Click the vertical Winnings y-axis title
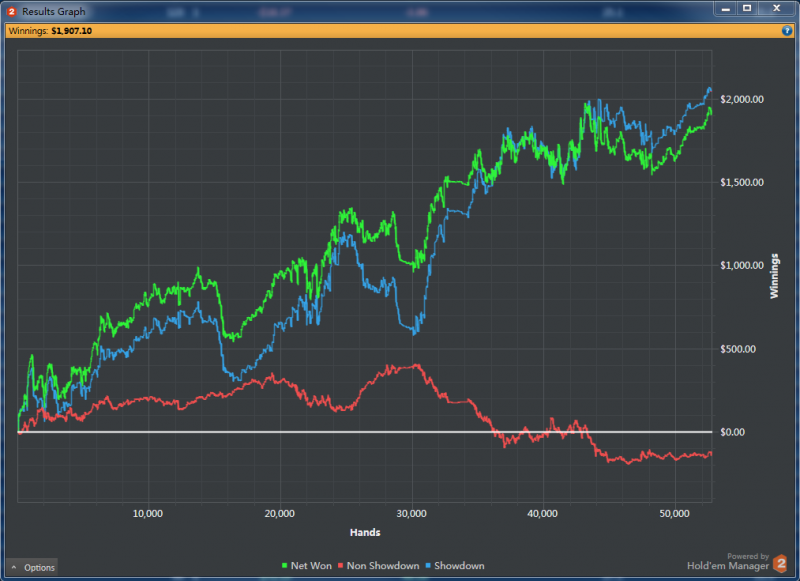 (774, 281)
